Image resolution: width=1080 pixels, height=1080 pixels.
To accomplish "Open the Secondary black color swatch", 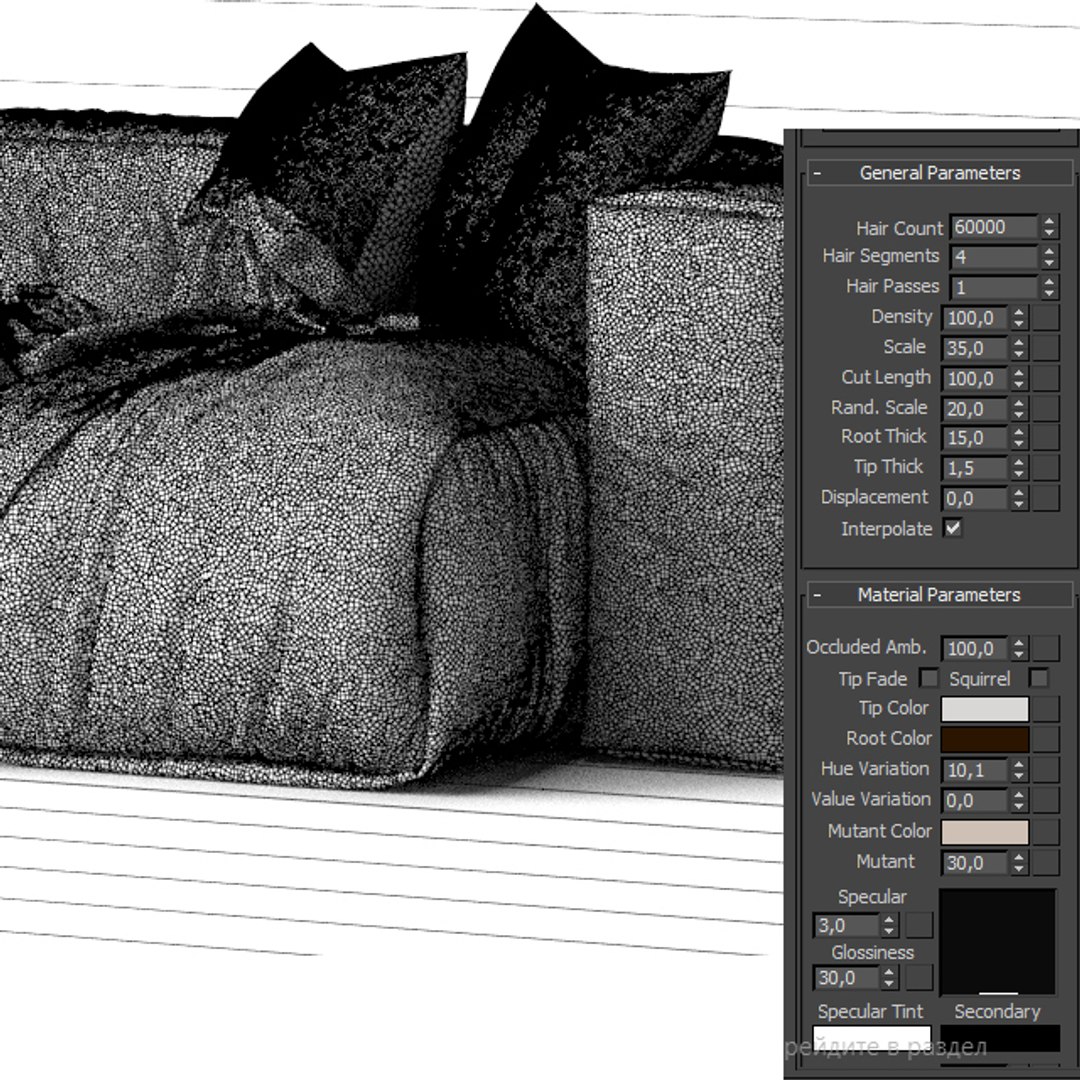I will tap(1000, 1039).
